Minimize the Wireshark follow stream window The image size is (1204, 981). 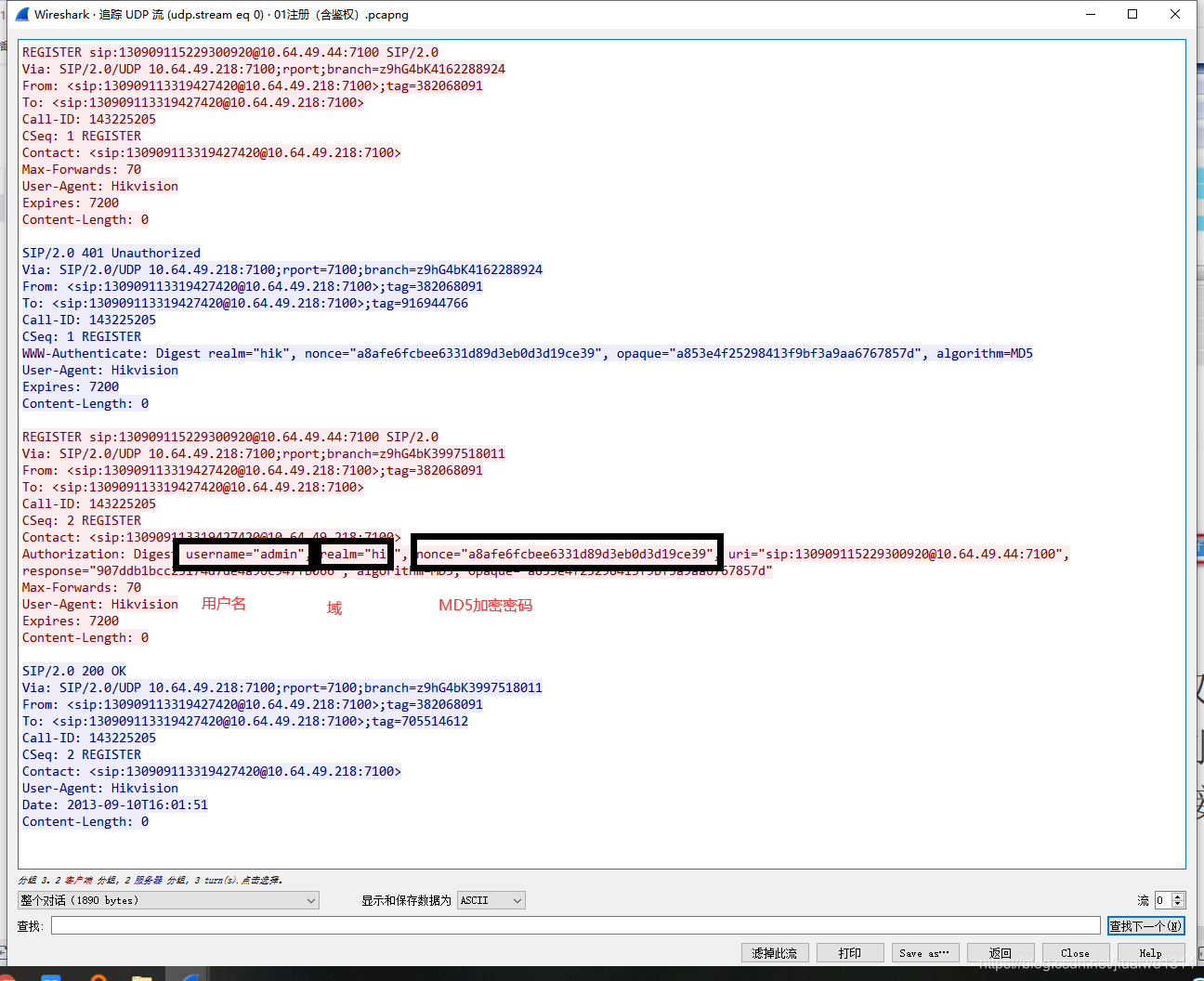[x=1091, y=14]
